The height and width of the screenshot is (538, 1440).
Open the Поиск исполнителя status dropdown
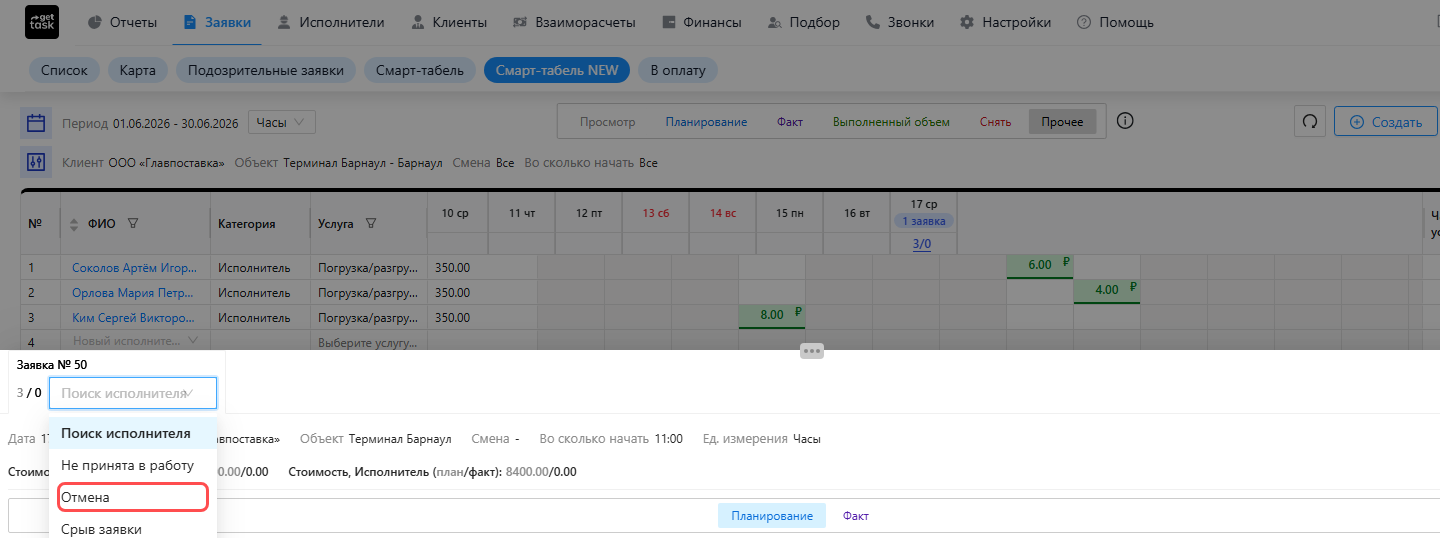point(133,394)
